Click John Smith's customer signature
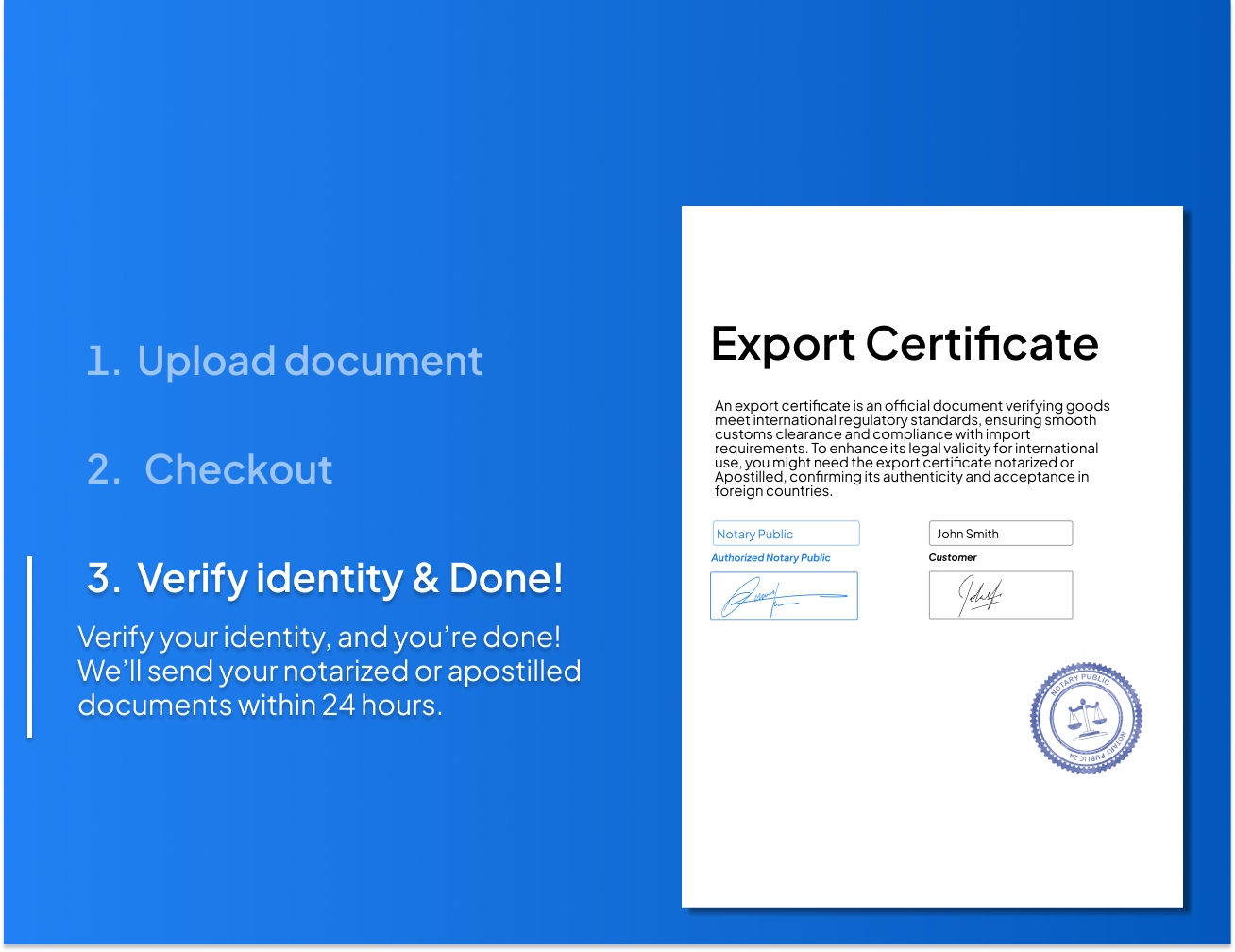Screen dimensions: 1235x952 (x=1000, y=595)
